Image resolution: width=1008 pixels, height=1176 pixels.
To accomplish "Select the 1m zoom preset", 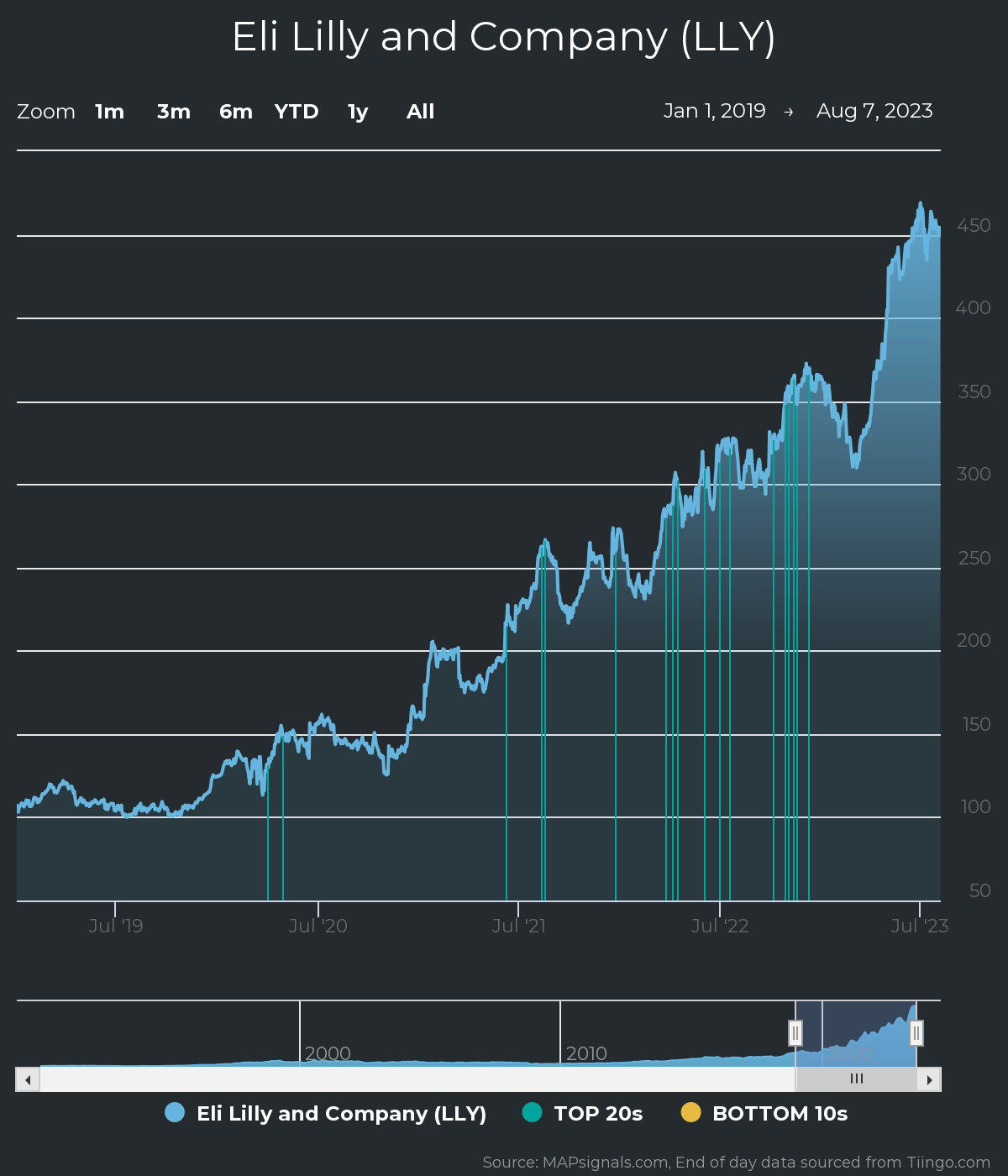I will pos(109,111).
